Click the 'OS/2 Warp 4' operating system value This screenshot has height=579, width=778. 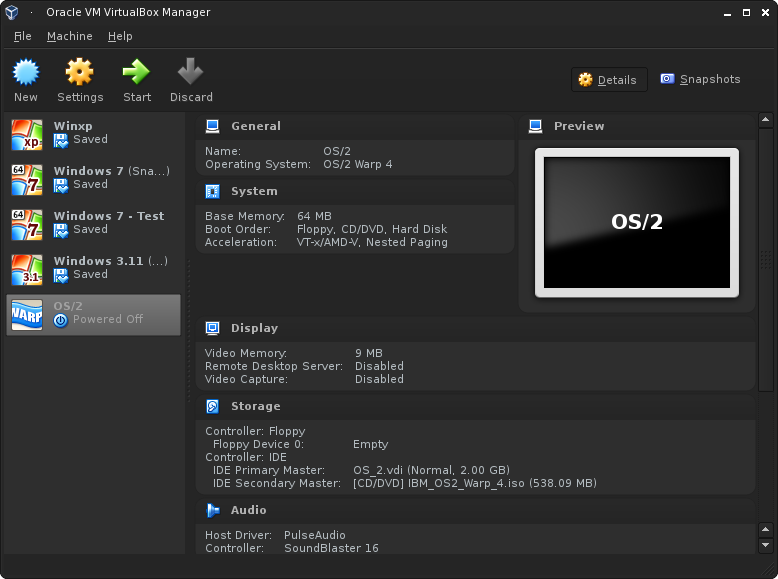[358, 164]
